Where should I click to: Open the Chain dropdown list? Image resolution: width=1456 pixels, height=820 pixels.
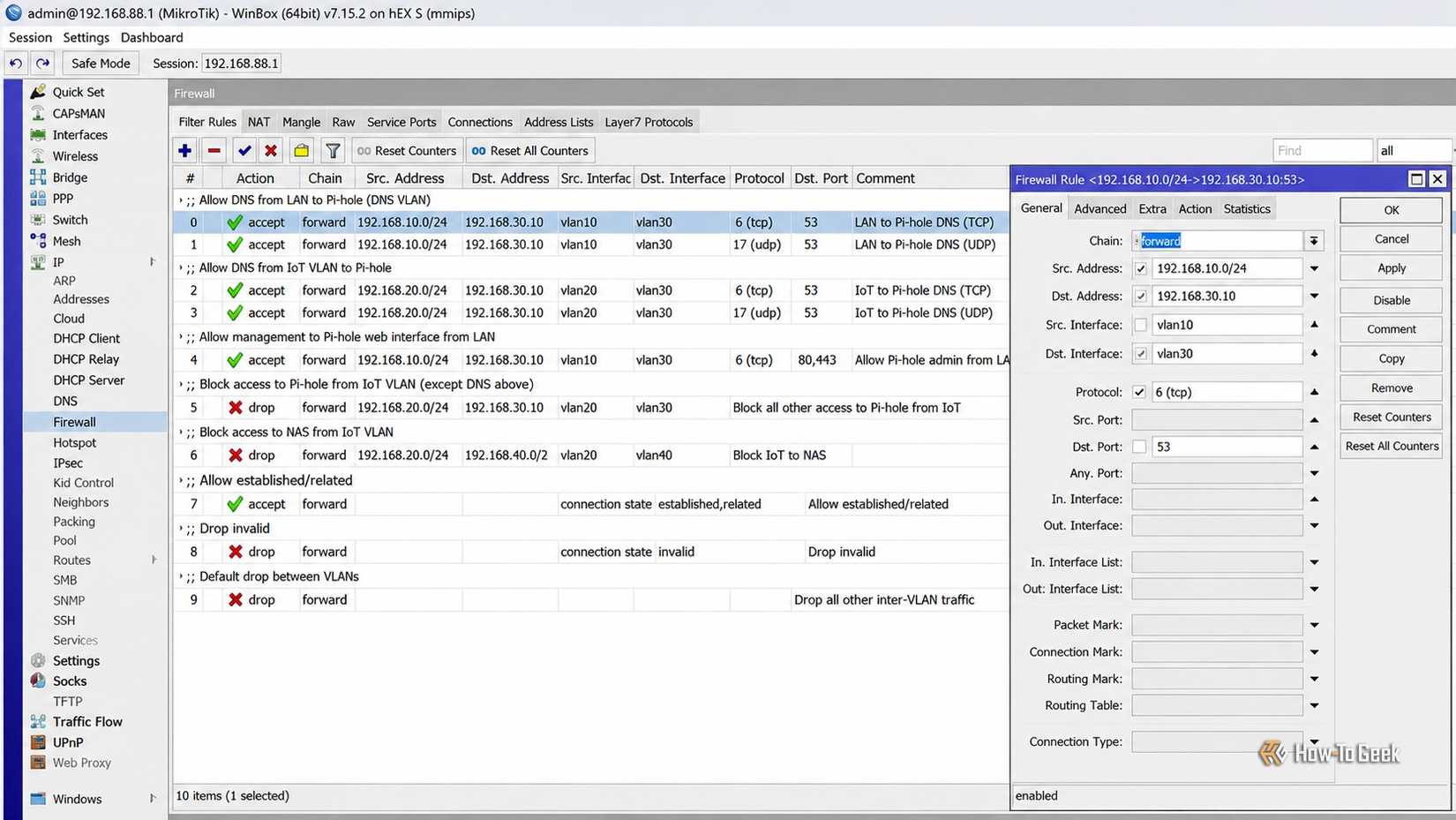[1314, 241]
